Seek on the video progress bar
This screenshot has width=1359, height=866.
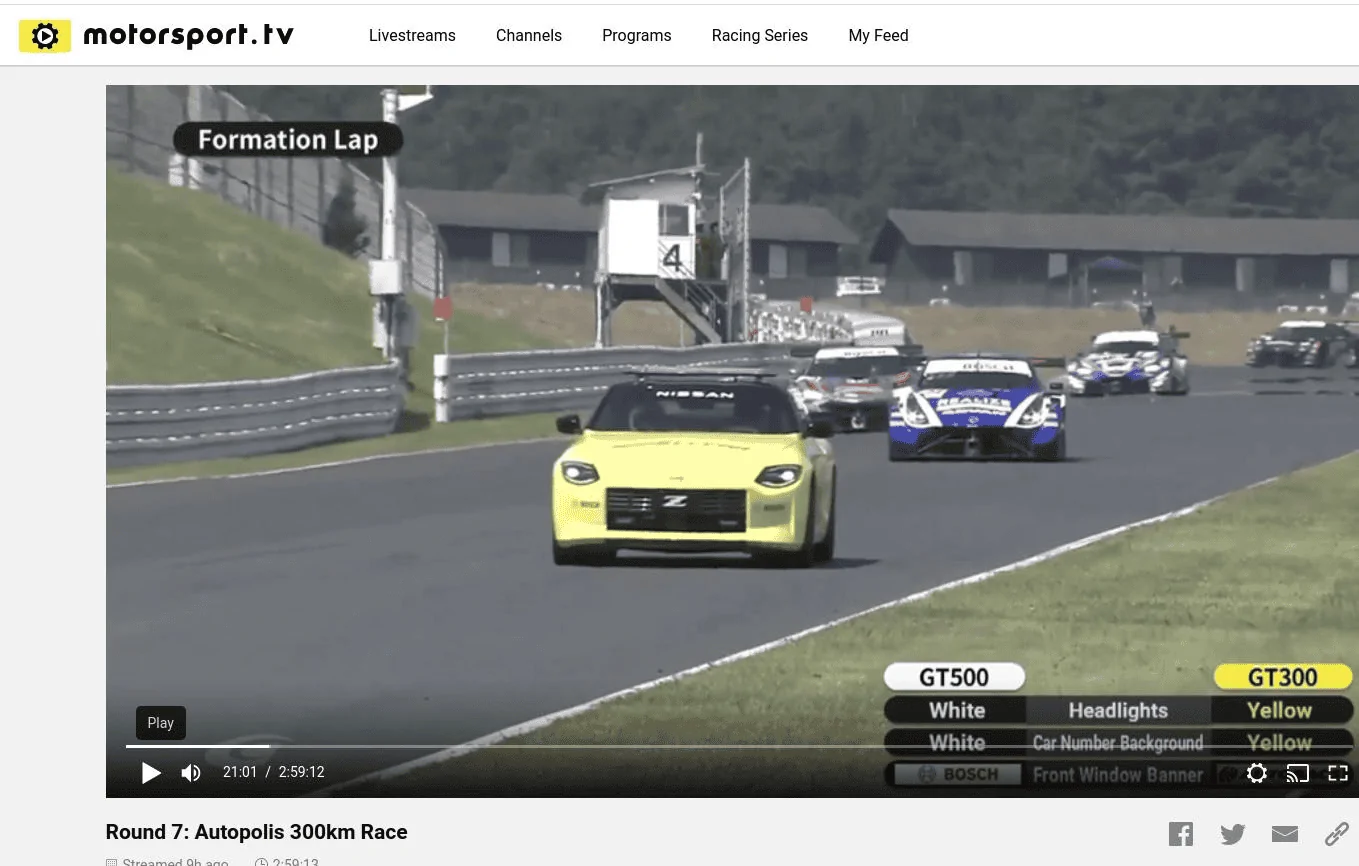tap(739, 746)
